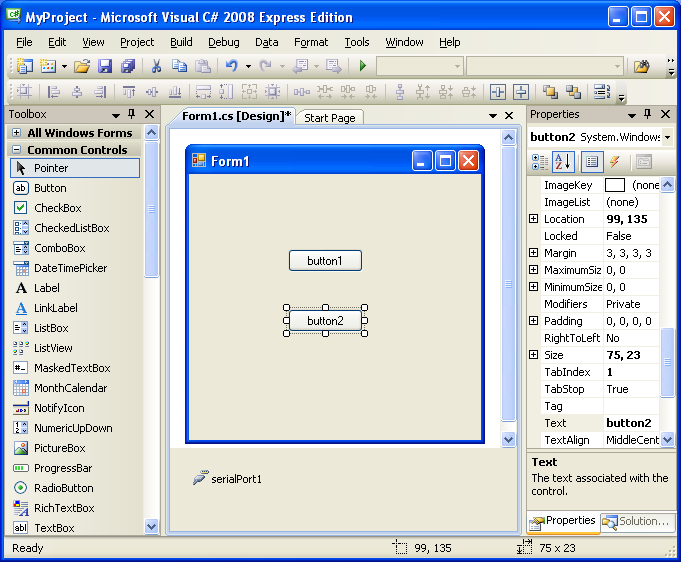Select button1 on the form designer

click(x=325, y=261)
